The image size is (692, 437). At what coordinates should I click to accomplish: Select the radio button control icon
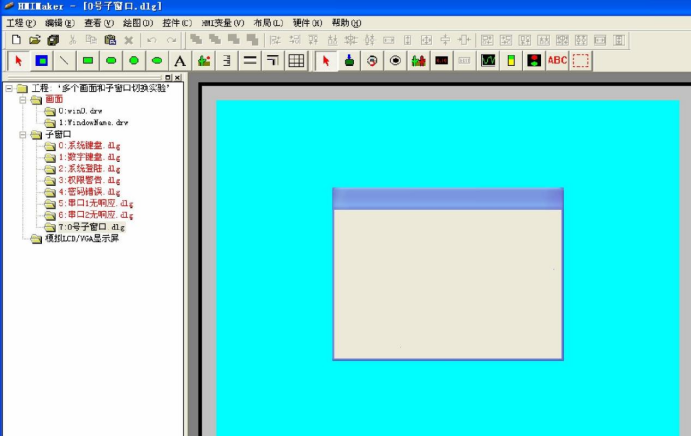[x=395, y=60]
